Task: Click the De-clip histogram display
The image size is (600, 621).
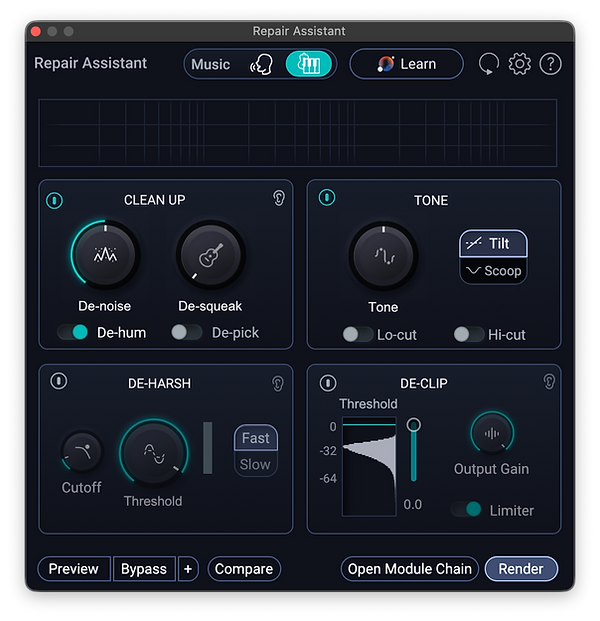Action: pyautogui.click(x=369, y=467)
